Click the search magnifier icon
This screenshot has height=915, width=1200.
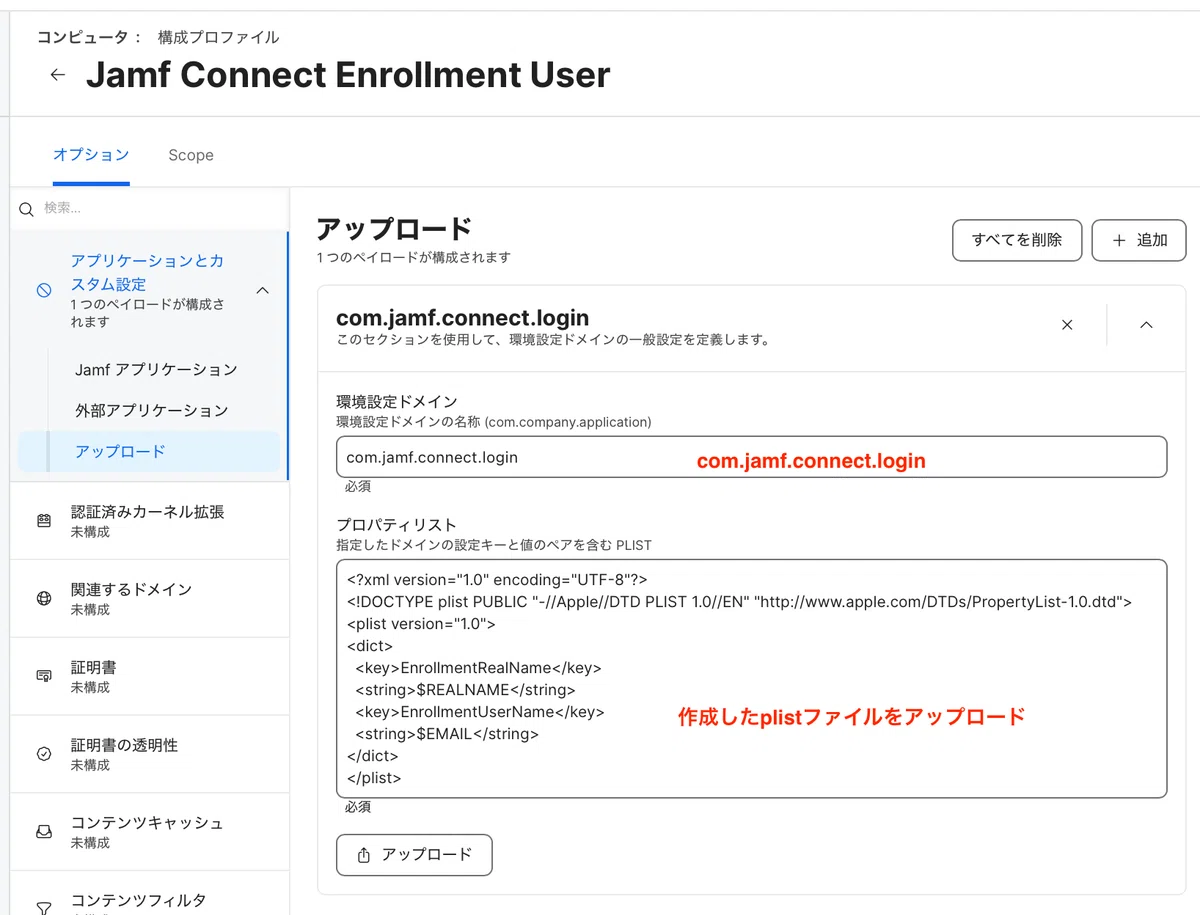(27, 209)
